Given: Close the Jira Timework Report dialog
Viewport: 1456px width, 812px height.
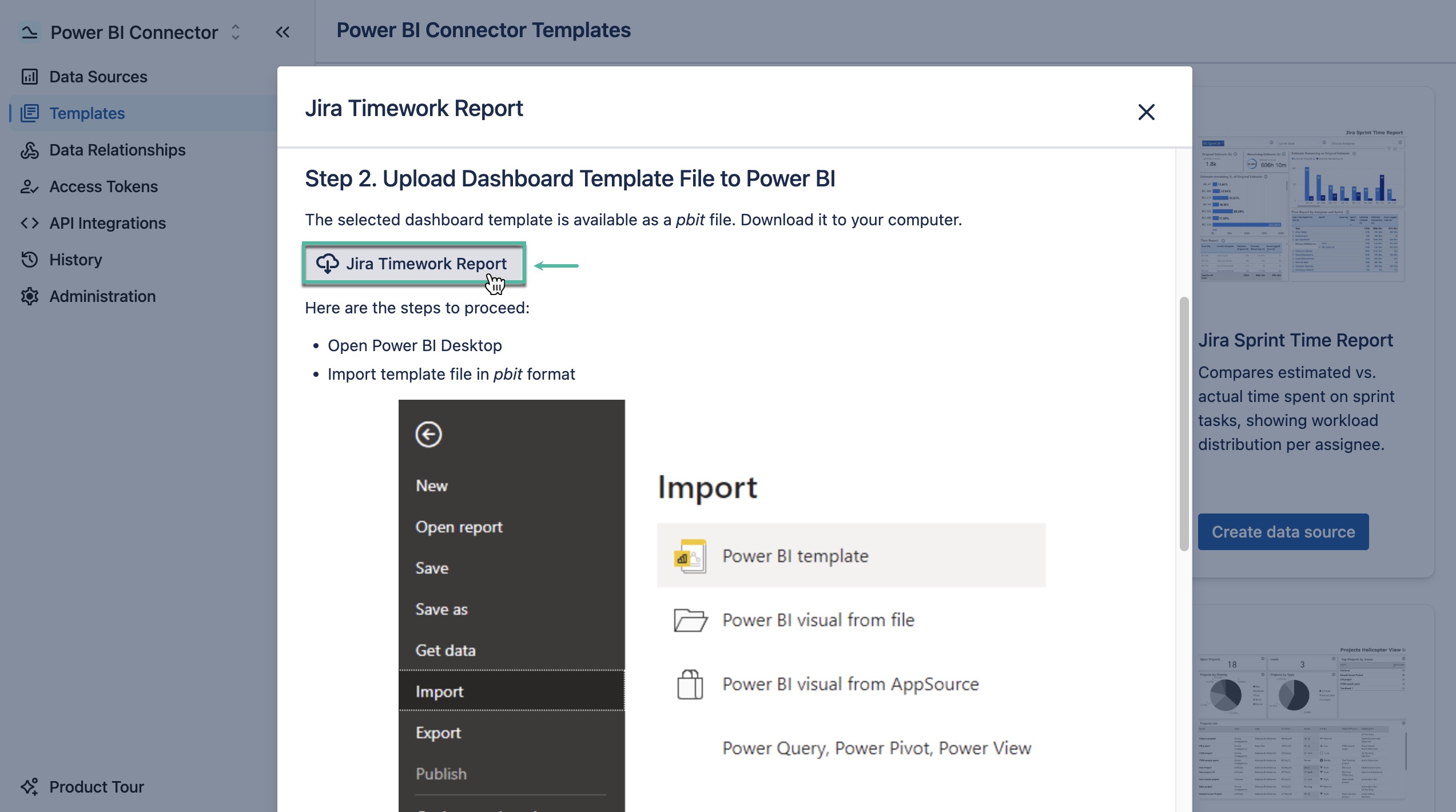Looking at the screenshot, I should pos(1146,112).
